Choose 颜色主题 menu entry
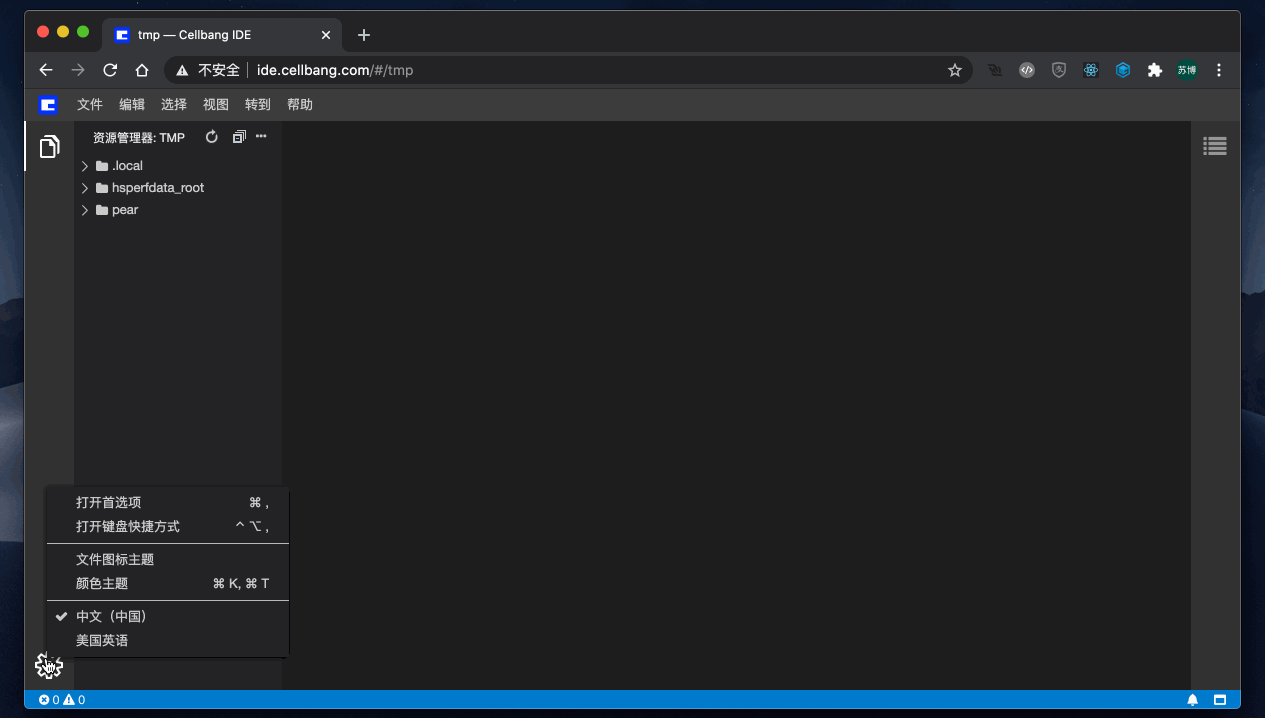The width and height of the screenshot is (1265, 718). (x=168, y=583)
